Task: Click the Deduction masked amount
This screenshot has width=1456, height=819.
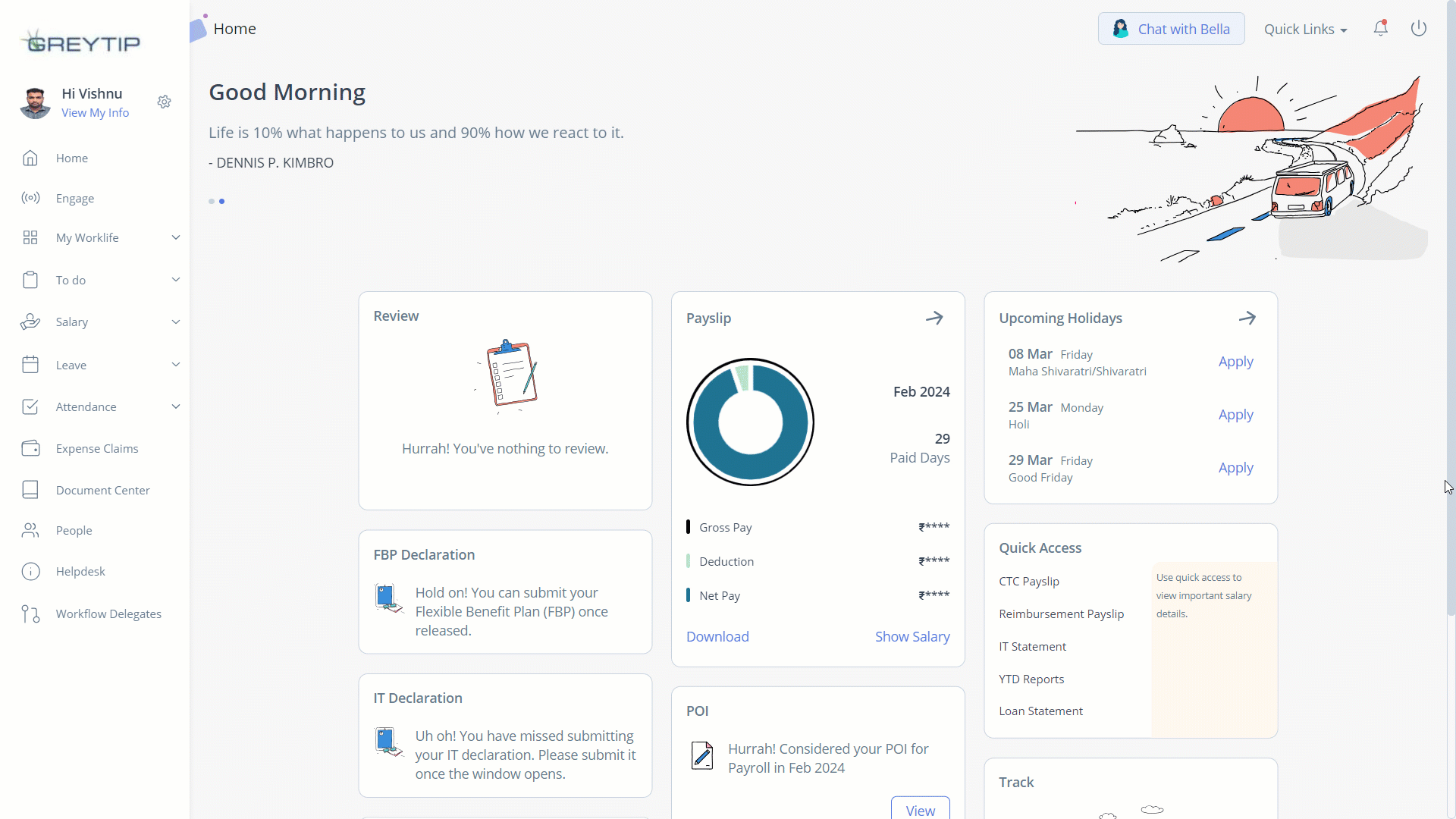Action: point(934,561)
